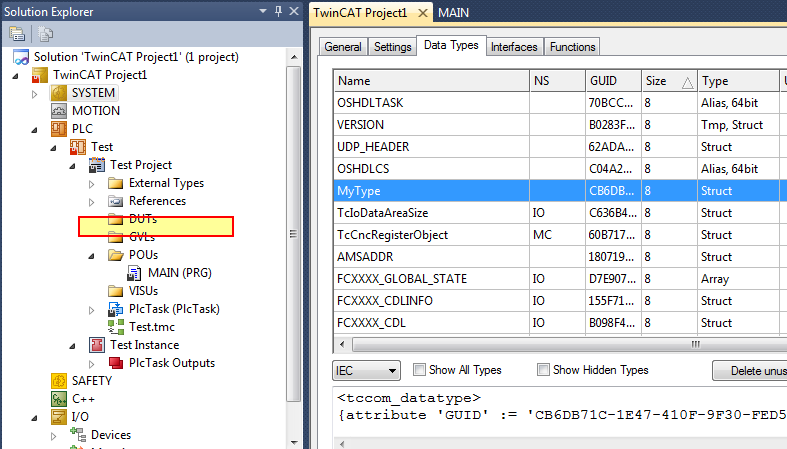Open the Solution Explorer window options dropdown
787x449 pixels.
click(263, 11)
